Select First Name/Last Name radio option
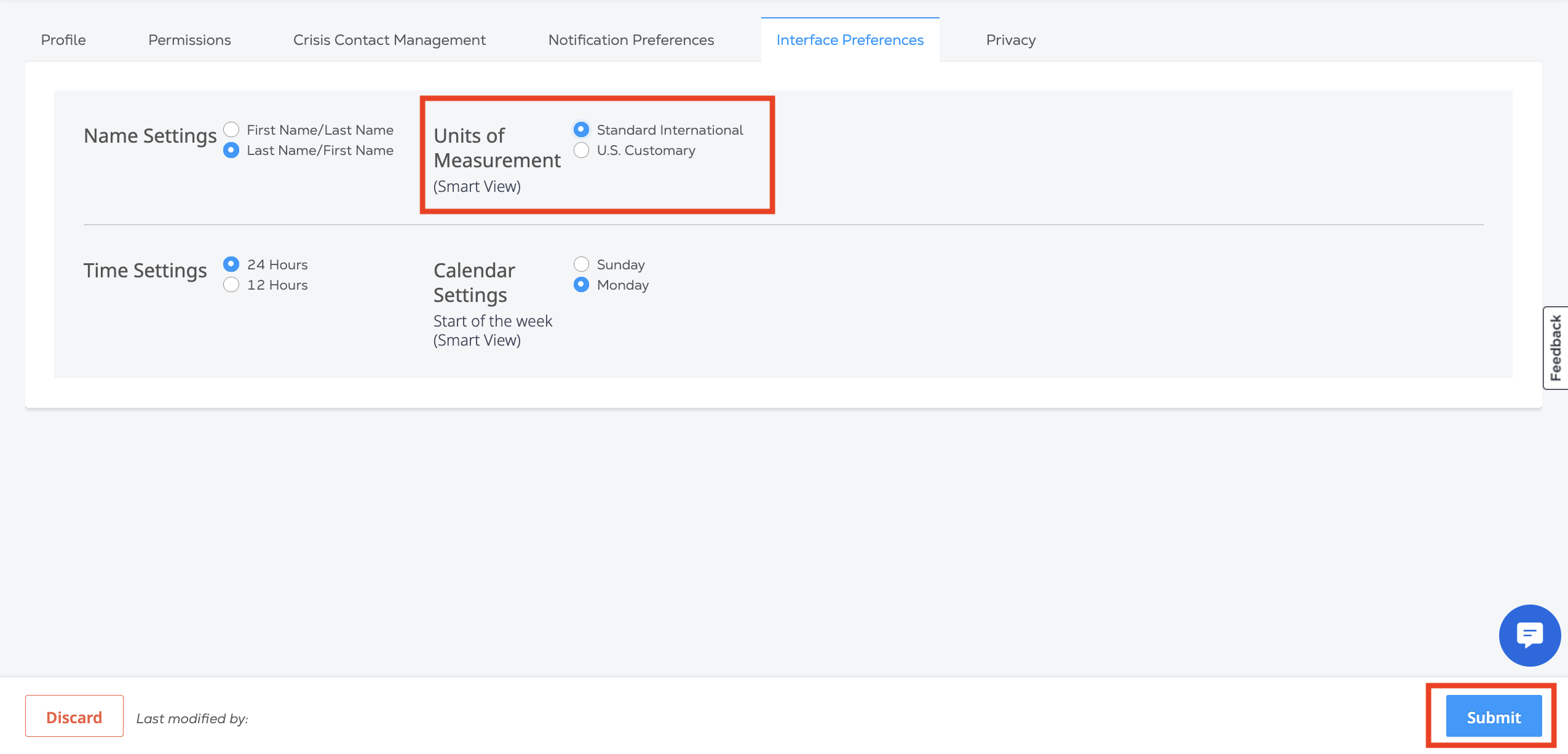This screenshot has height=754, width=1568. [x=231, y=130]
